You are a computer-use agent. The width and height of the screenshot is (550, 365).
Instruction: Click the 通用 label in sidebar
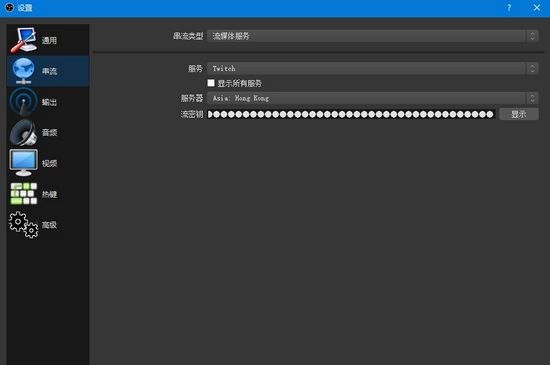49,40
